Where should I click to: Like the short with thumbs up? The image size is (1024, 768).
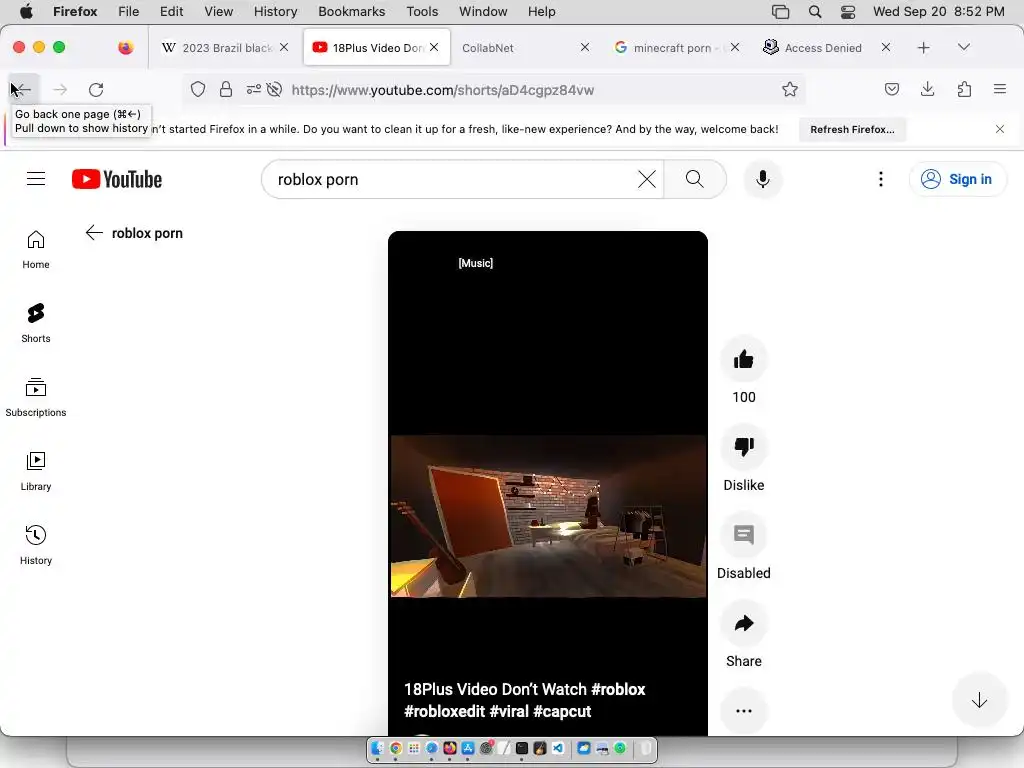[744, 359]
